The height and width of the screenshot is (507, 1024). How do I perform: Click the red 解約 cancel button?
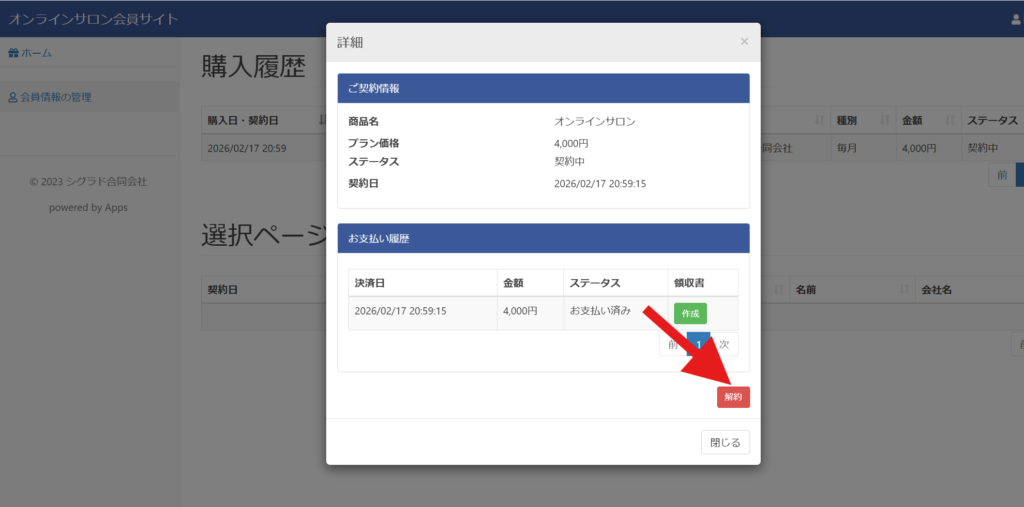coord(733,397)
